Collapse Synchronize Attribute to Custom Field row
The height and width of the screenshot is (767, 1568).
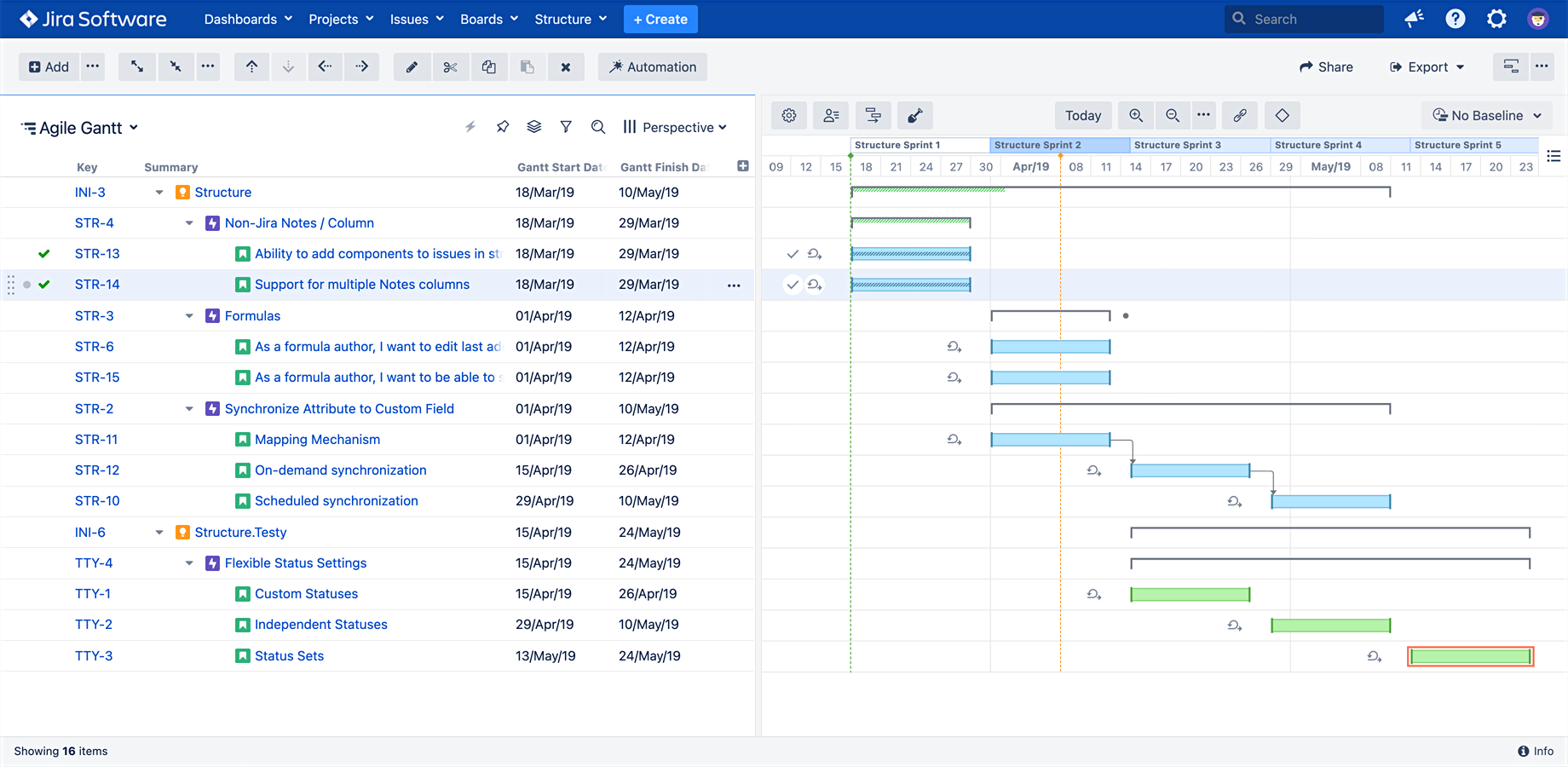189,409
